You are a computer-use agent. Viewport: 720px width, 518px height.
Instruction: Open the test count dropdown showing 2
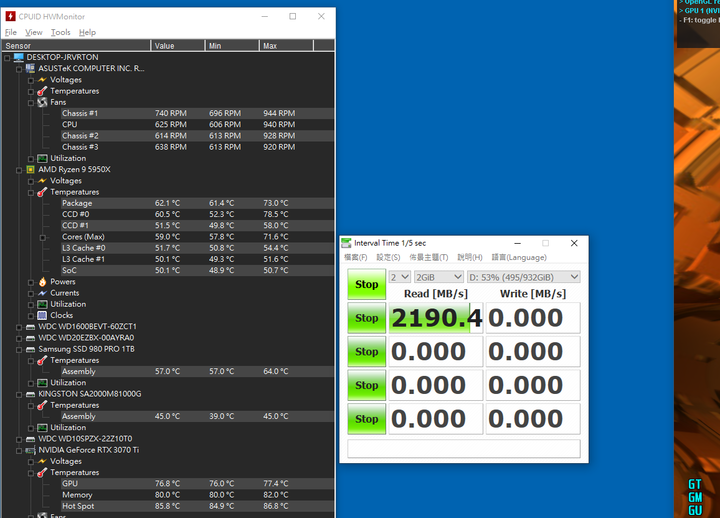pos(399,277)
